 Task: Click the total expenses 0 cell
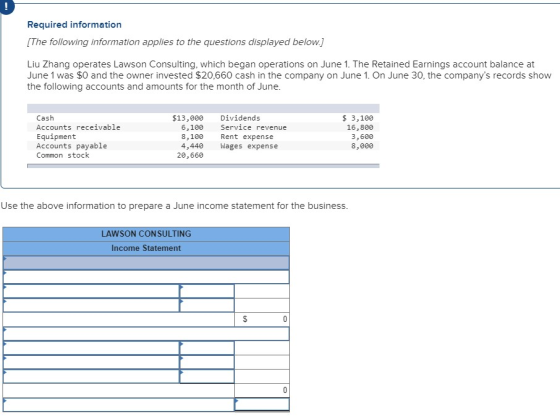point(262,390)
